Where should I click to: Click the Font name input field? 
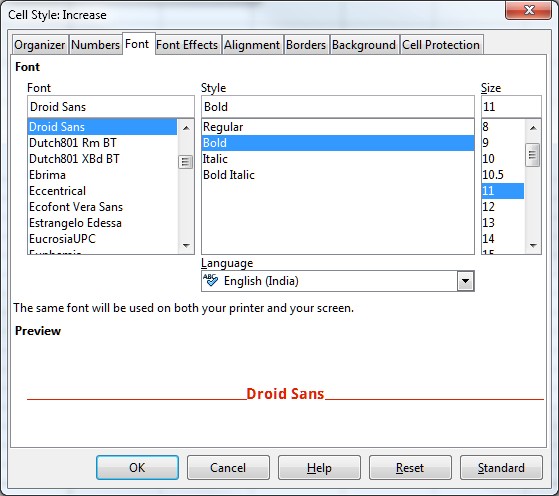click(111, 107)
